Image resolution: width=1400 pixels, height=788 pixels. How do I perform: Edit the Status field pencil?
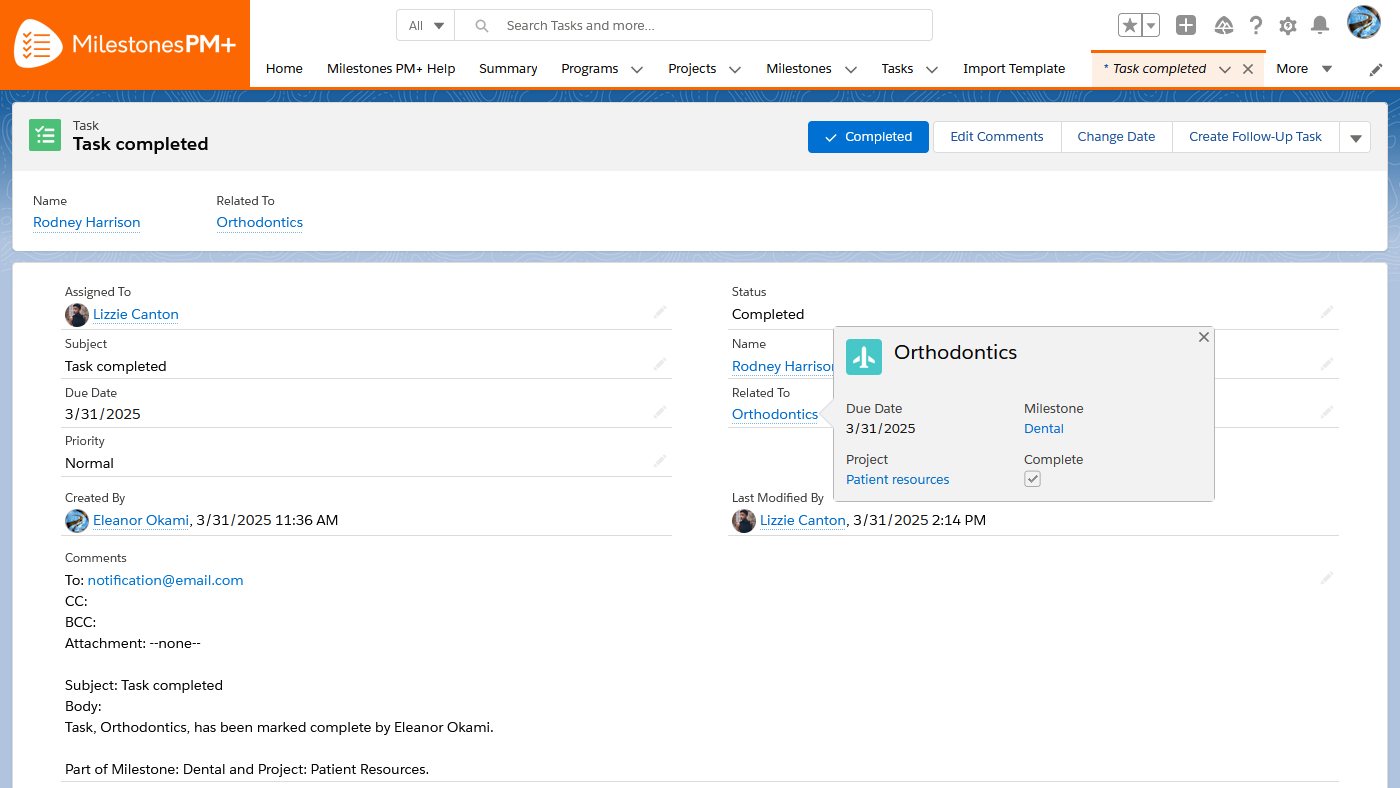(x=1327, y=313)
